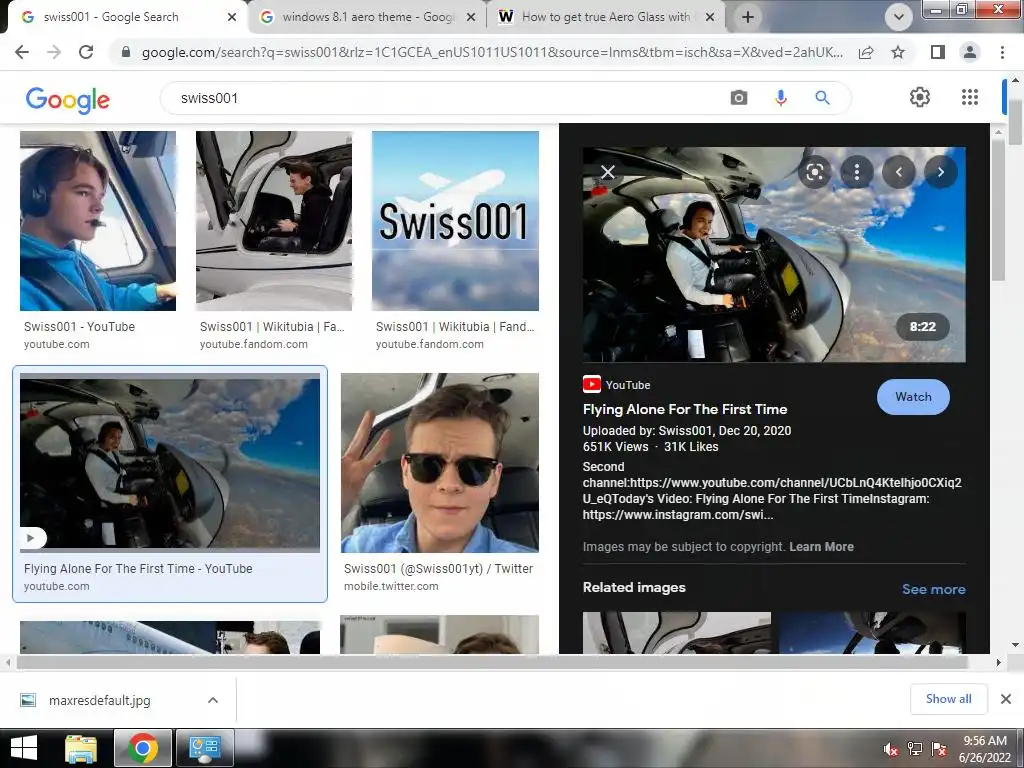Click the network tray icon
Screen dimensions: 1024x768
pos(915,749)
